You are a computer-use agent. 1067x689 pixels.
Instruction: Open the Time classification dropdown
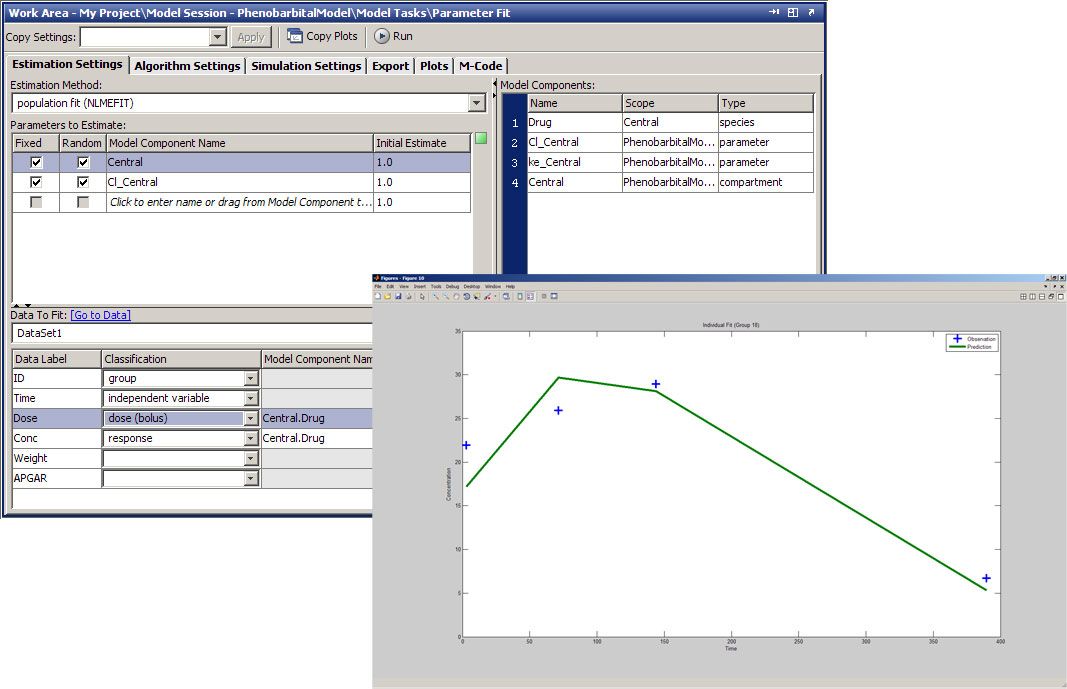pos(251,398)
